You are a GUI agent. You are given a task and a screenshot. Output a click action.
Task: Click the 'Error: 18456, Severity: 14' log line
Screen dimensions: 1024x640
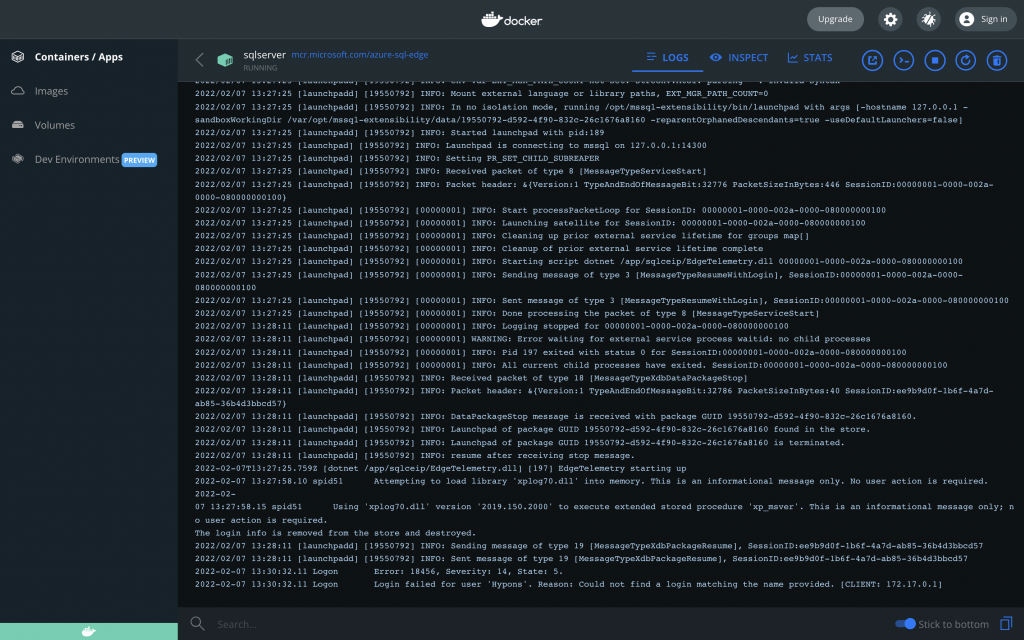click(379, 571)
